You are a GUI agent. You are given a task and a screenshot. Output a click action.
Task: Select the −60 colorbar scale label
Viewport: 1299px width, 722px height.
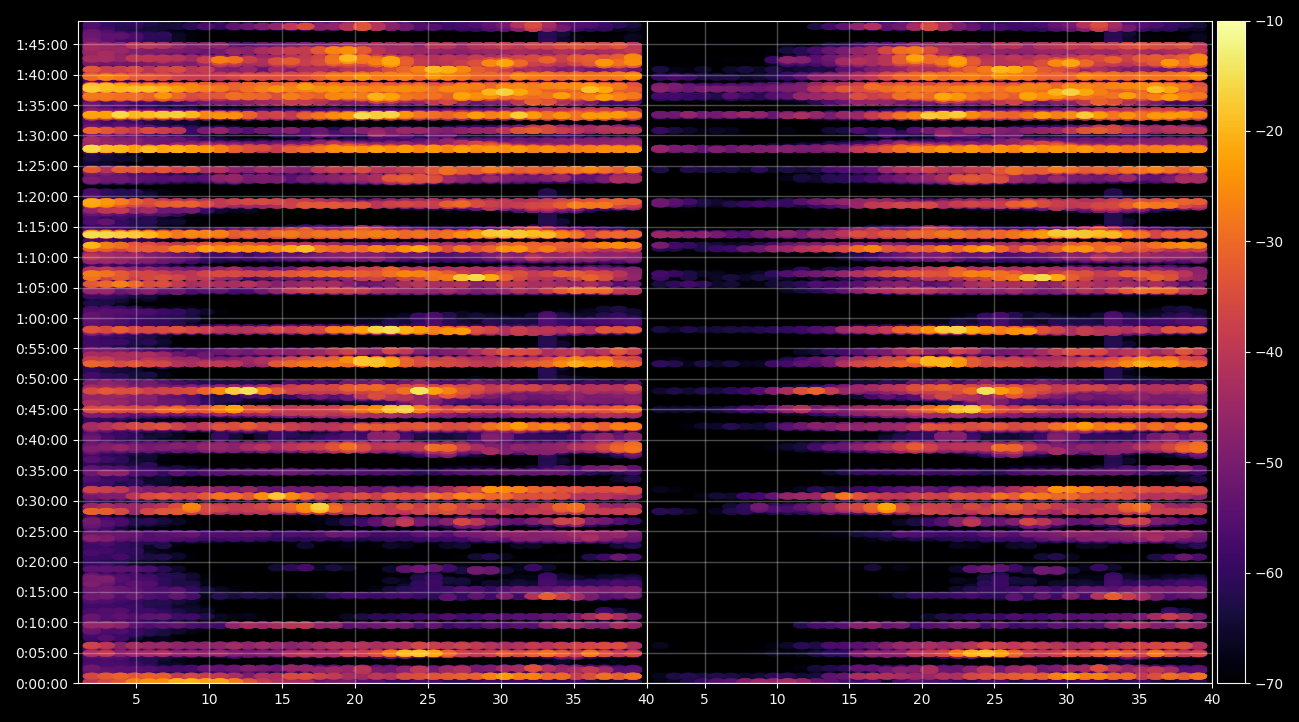point(1270,573)
